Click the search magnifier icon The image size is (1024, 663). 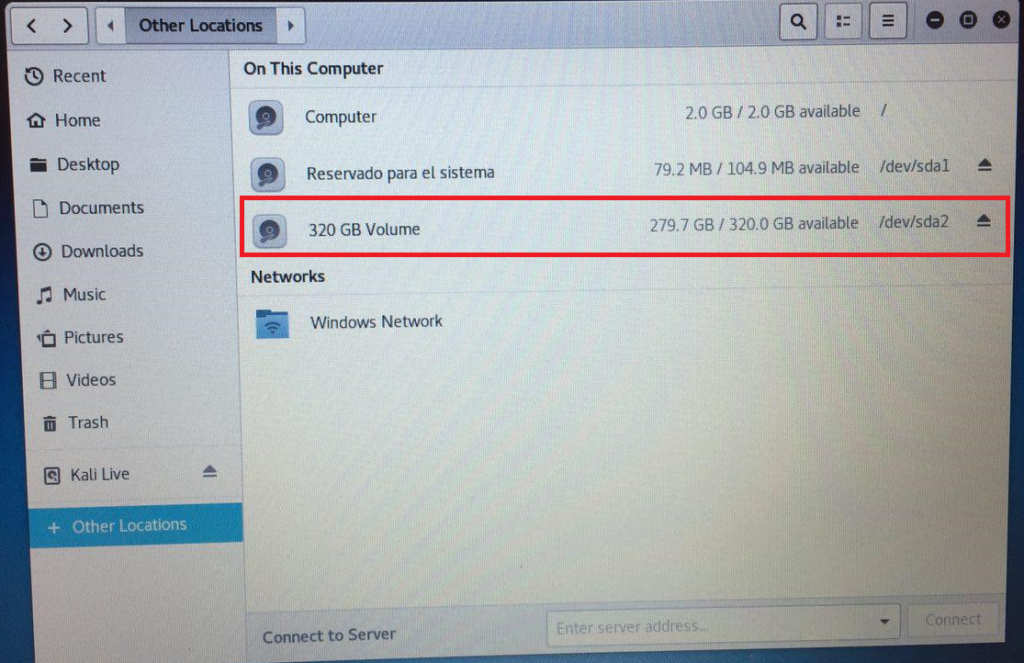pos(798,22)
